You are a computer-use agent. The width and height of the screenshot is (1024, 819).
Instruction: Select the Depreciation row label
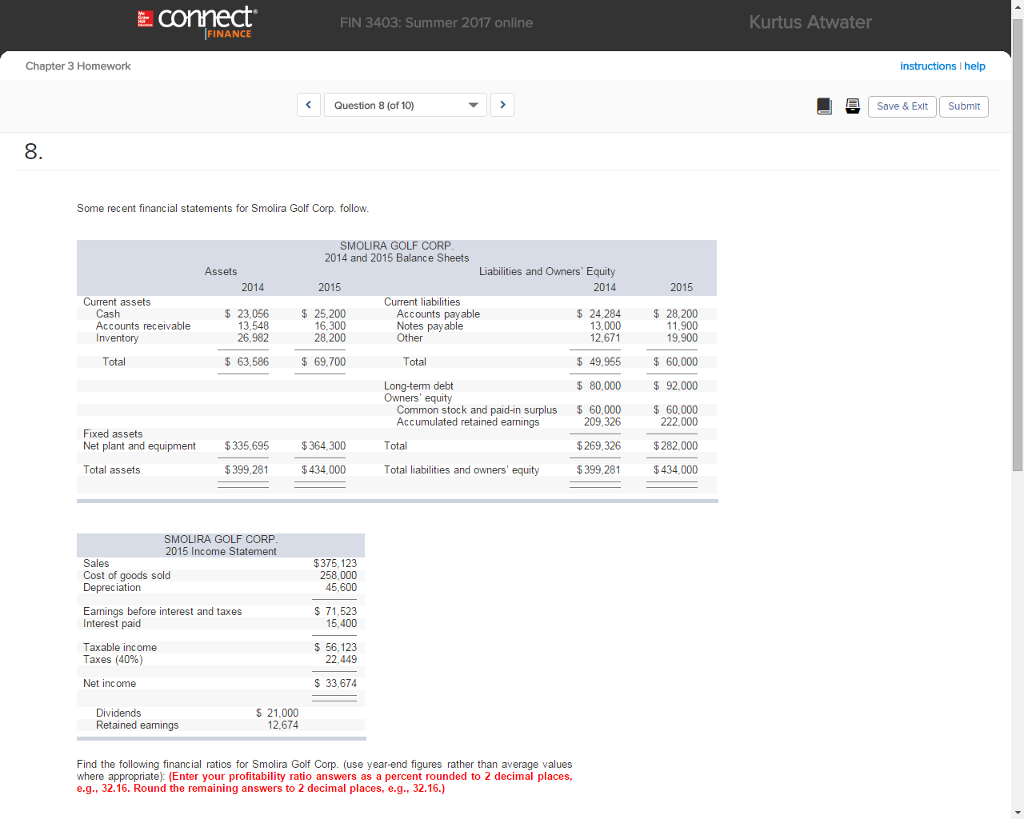point(112,588)
